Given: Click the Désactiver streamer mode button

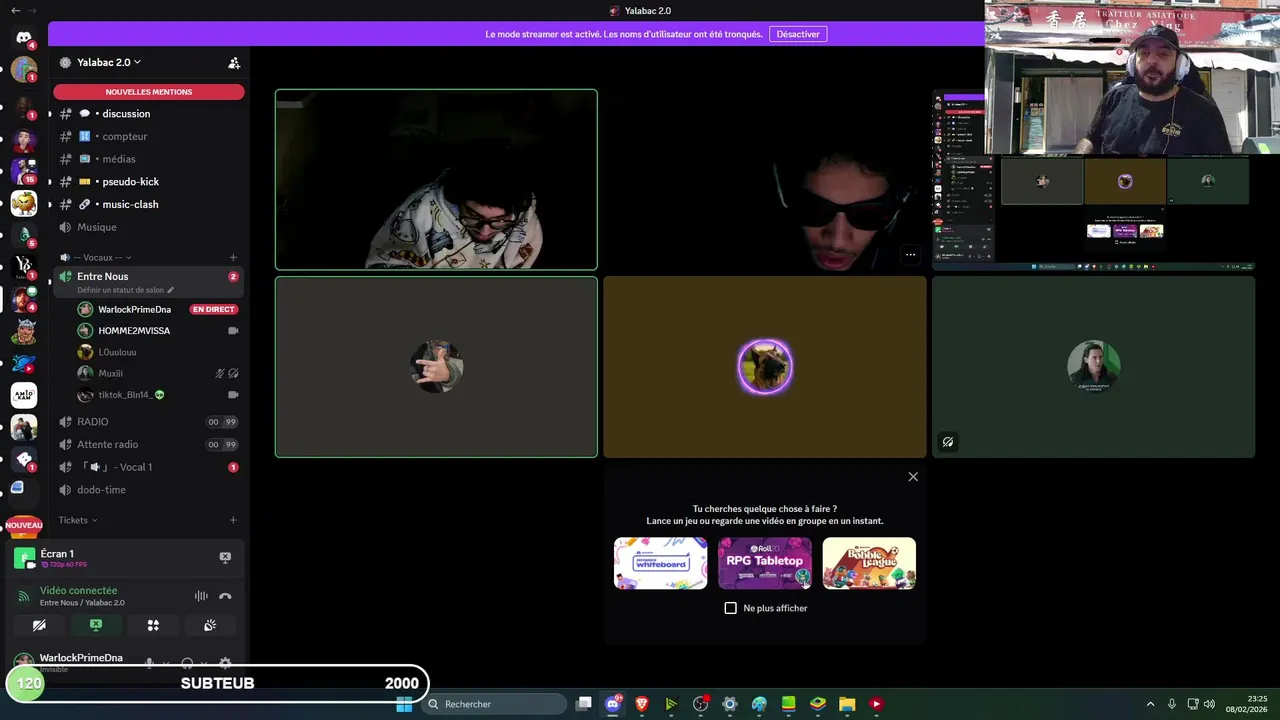Looking at the screenshot, I should pos(798,34).
